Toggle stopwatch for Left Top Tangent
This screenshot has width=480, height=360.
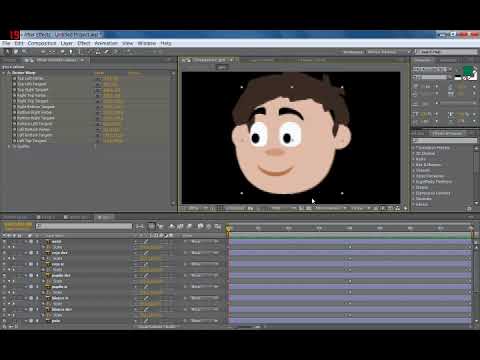point(14,141)
